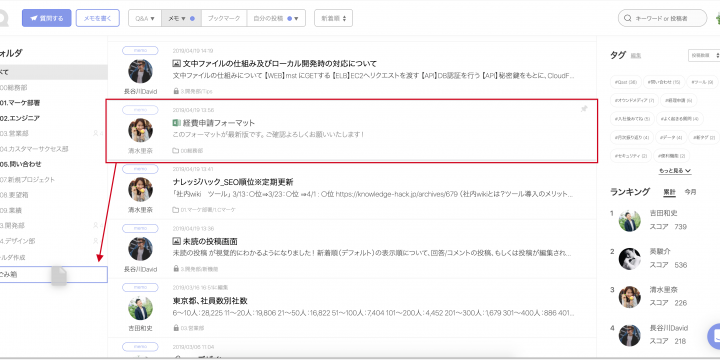The width and height of the screenshot is (720, 360).
Task: Click image icon beside 文中ファイルの仕組み title
Action: click(176, 63)
